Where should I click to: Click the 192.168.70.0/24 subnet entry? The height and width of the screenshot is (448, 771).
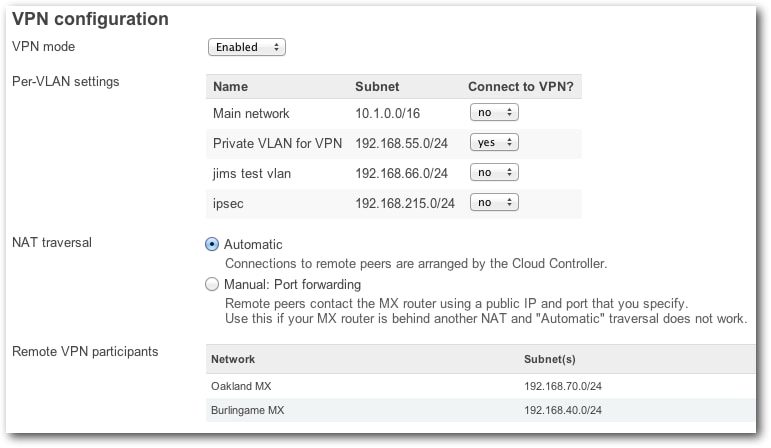click(563, 386)
